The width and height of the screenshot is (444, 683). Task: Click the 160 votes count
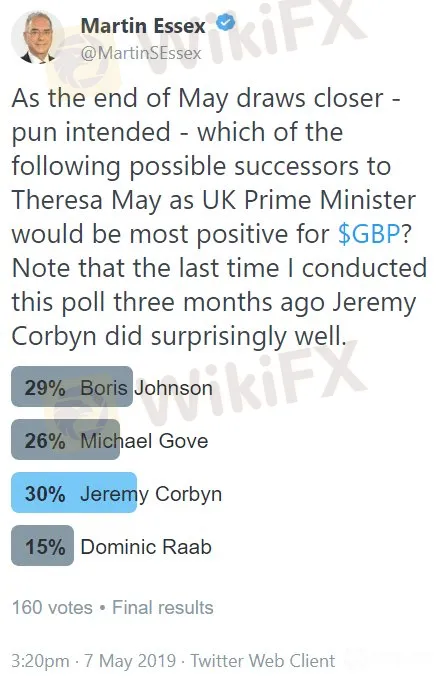click(52, 608)
